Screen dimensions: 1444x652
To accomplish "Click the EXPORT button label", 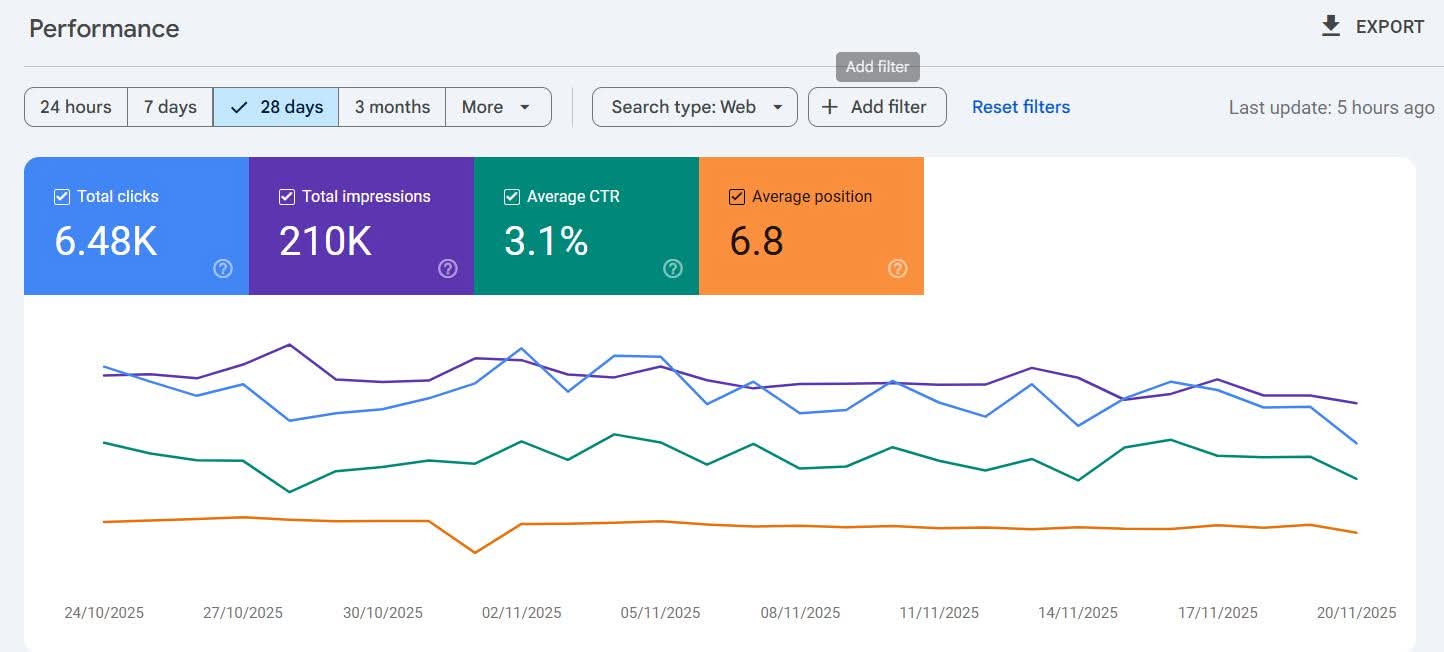I will coord(1389,27).
